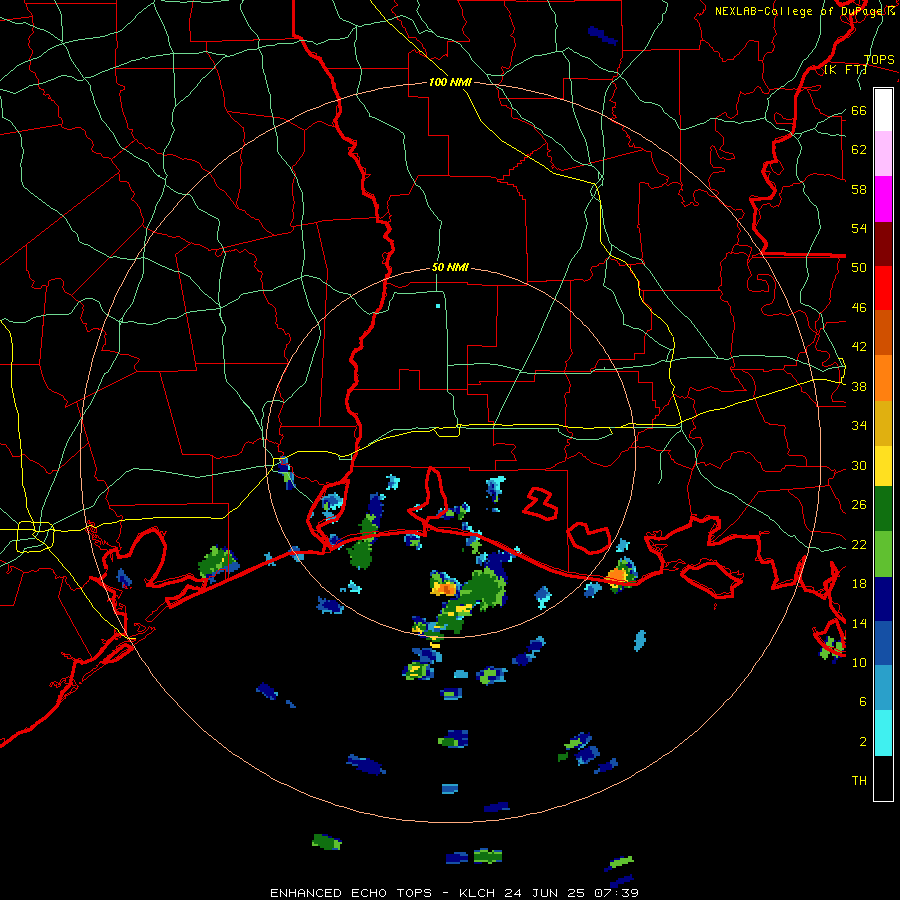Click the white swatch on the tops legend
The height and width of the screenshot is (900, 900).
883,110
